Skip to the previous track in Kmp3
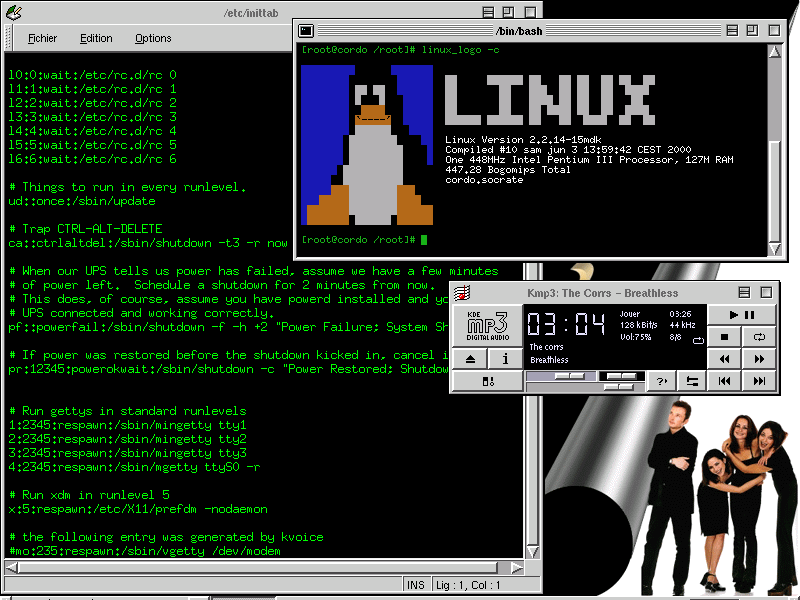Screen dimensions: 800x600 [724, 381]
